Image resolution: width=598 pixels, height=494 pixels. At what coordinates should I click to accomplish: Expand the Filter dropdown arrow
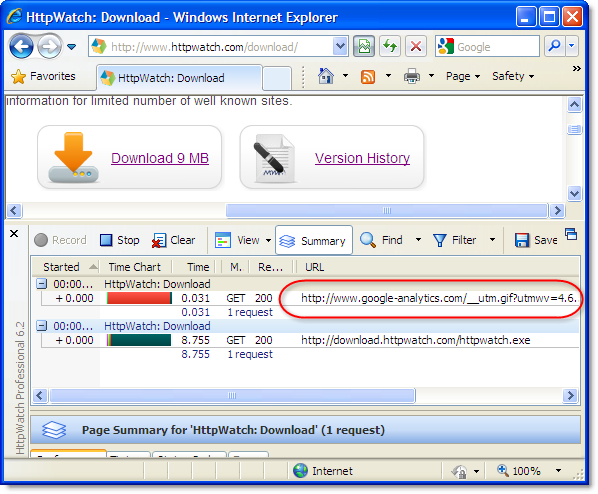click(492, 240)
